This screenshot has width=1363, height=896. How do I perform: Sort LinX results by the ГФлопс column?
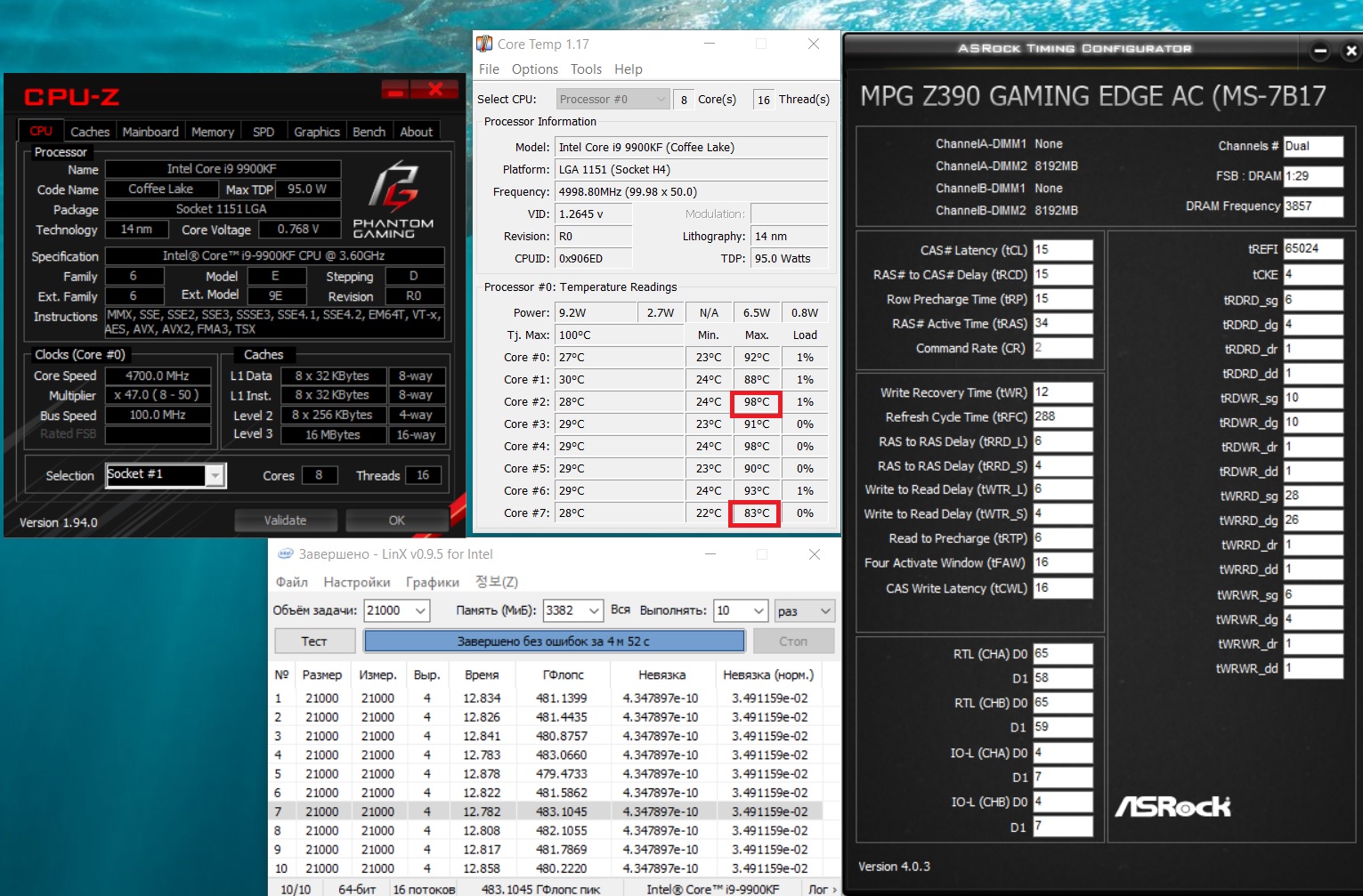tap(564, 674)
